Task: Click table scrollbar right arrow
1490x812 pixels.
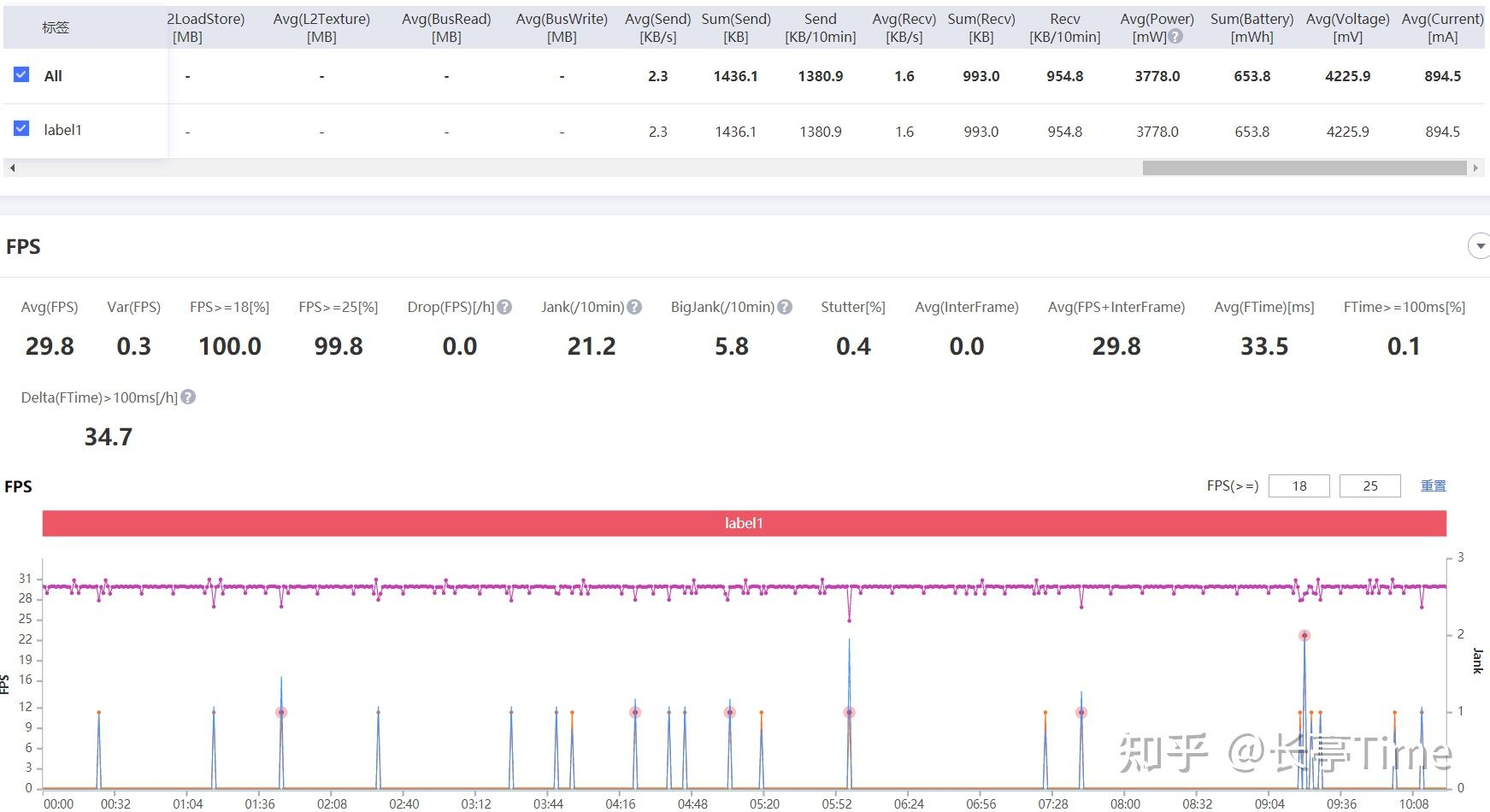Action: click(1475, 168)
